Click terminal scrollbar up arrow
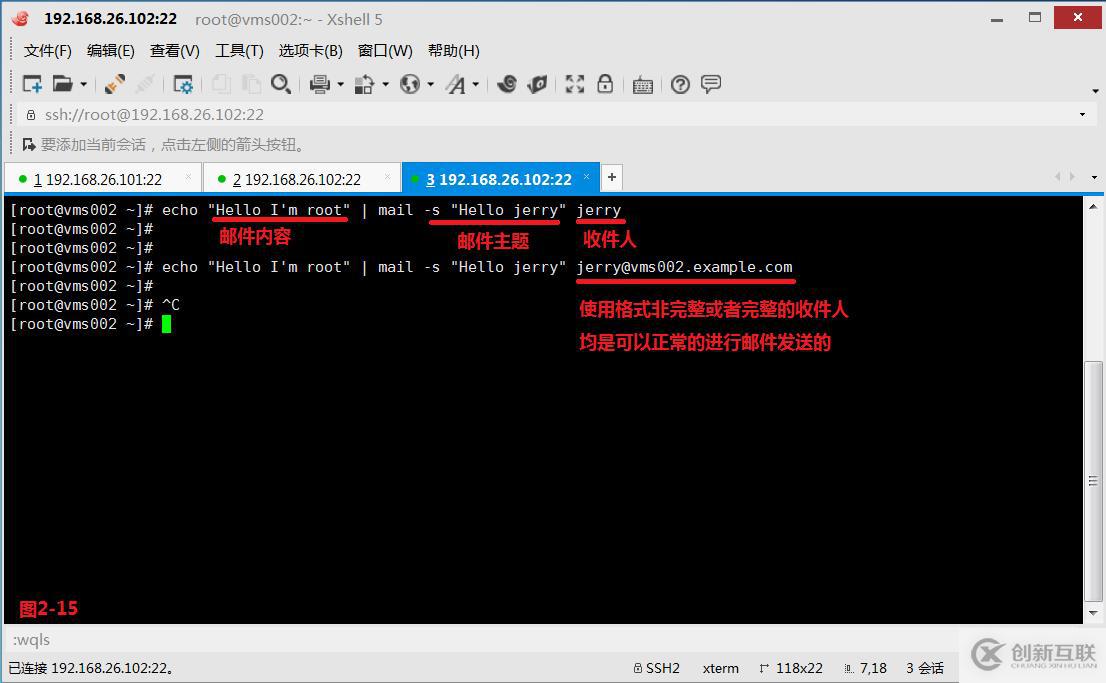Viewport: 1106px width, 683px height. [x=1093, y=207]
